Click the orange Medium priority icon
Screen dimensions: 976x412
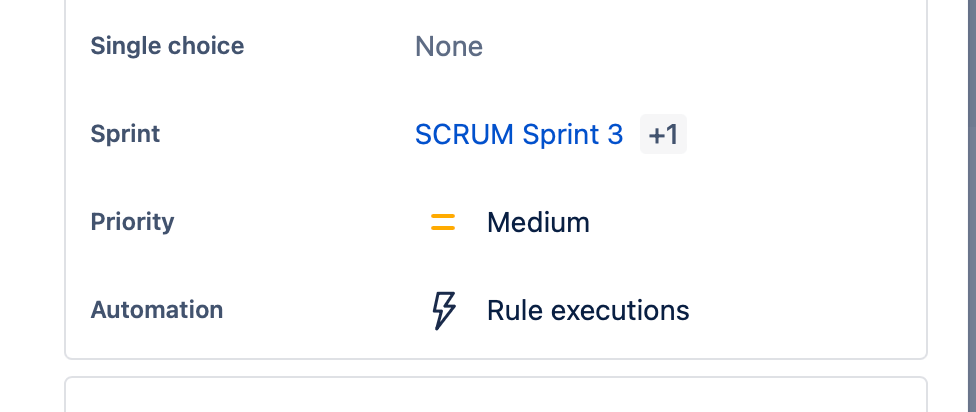(443, 222)
